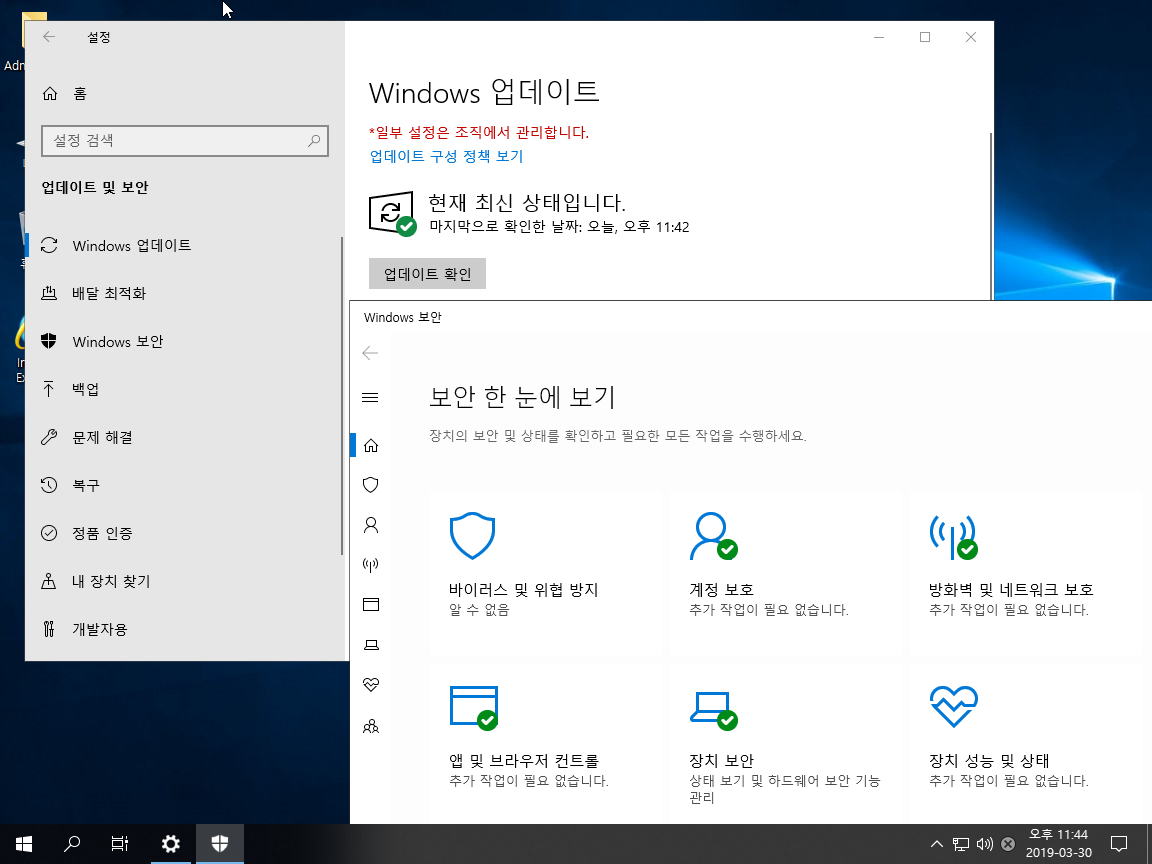Go back in the Settings window
Viewport: 1152px width, 864px height.
(x=49, y=37)
